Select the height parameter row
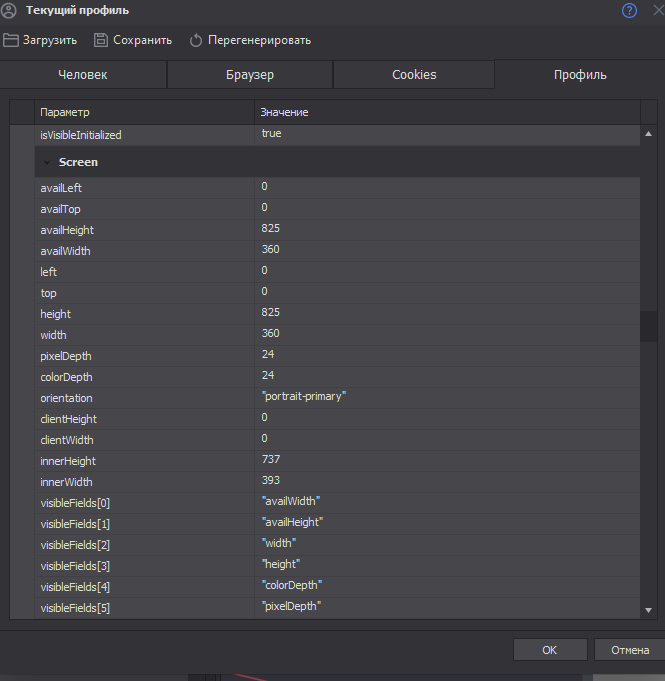The width and height of the screenshot is (665, 681). click(337, 314)
